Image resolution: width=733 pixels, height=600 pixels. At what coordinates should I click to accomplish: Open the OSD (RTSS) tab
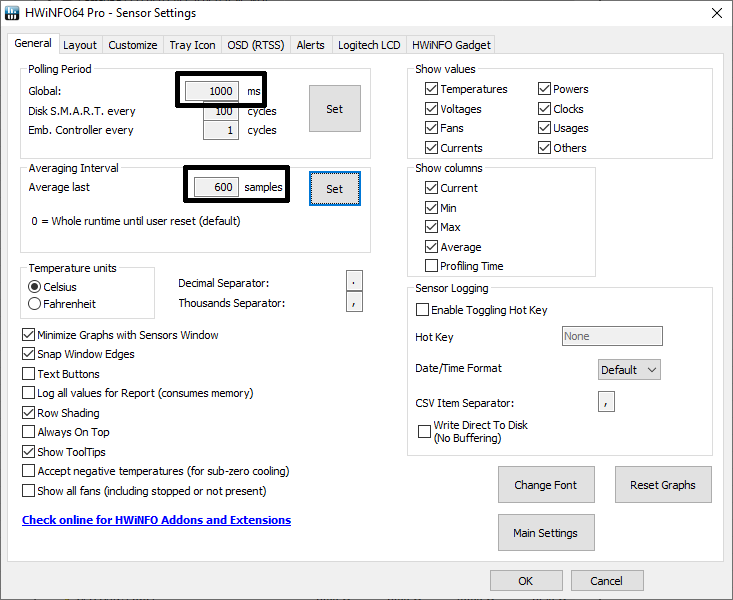(x=256, y=45)
